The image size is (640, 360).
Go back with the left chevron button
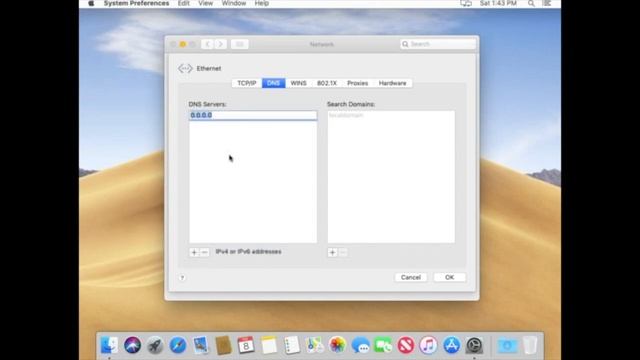(208, 44)
